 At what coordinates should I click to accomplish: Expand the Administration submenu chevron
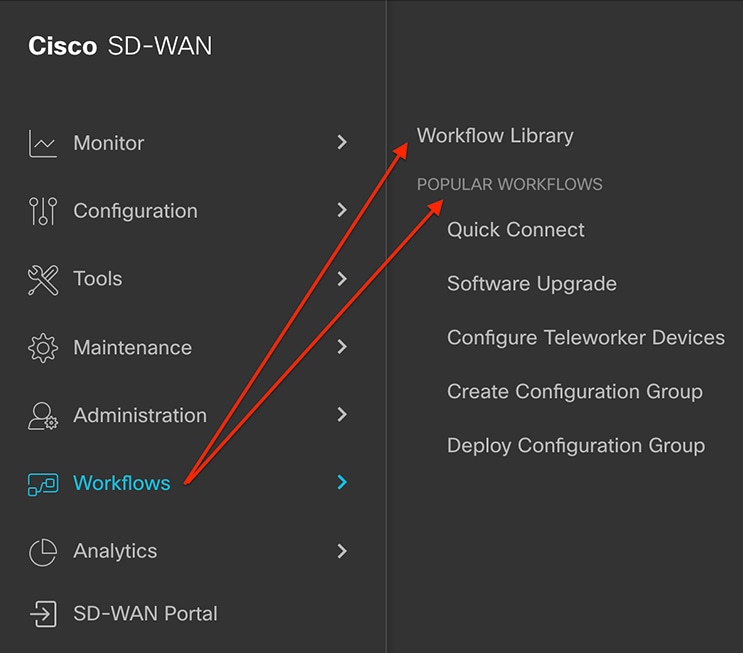[342, 415]
